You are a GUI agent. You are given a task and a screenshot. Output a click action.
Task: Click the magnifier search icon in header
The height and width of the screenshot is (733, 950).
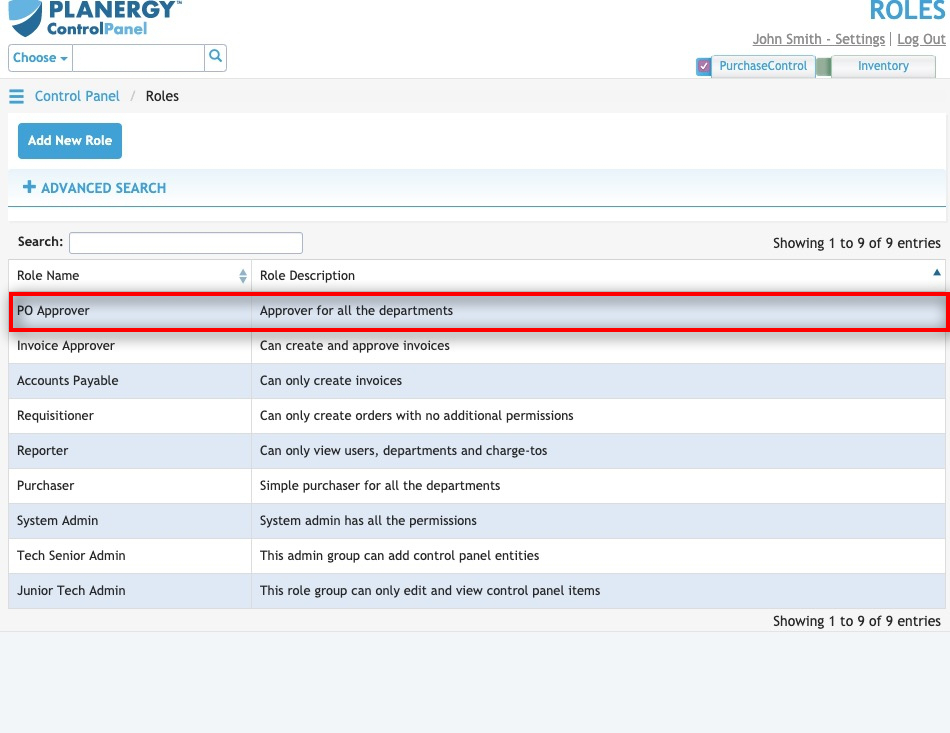[x=215, y=57]
